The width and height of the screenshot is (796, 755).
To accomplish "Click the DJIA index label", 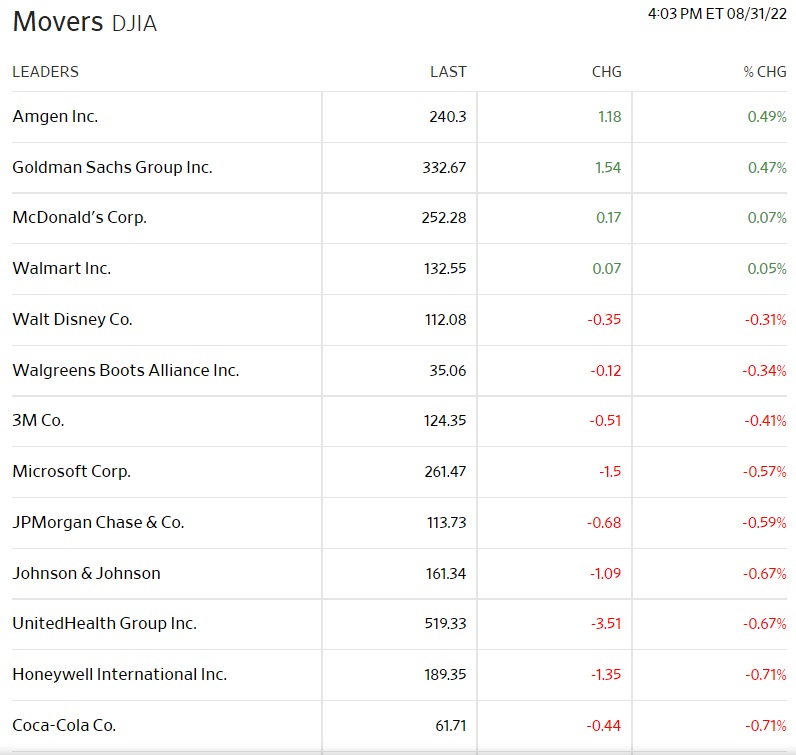I will point(134,23).
